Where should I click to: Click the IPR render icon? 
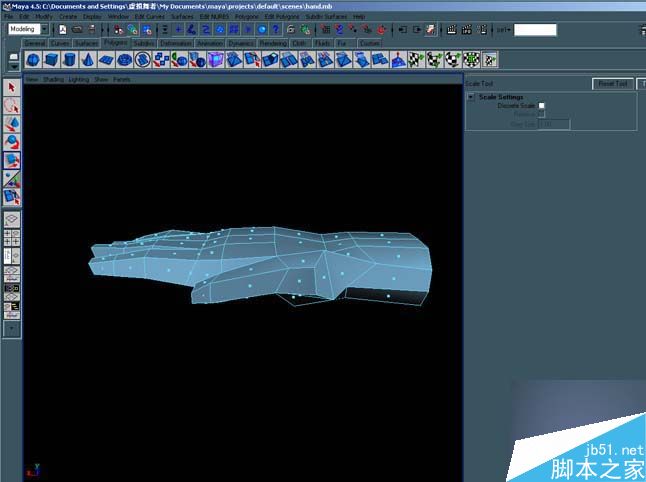[x=467, y=30]
